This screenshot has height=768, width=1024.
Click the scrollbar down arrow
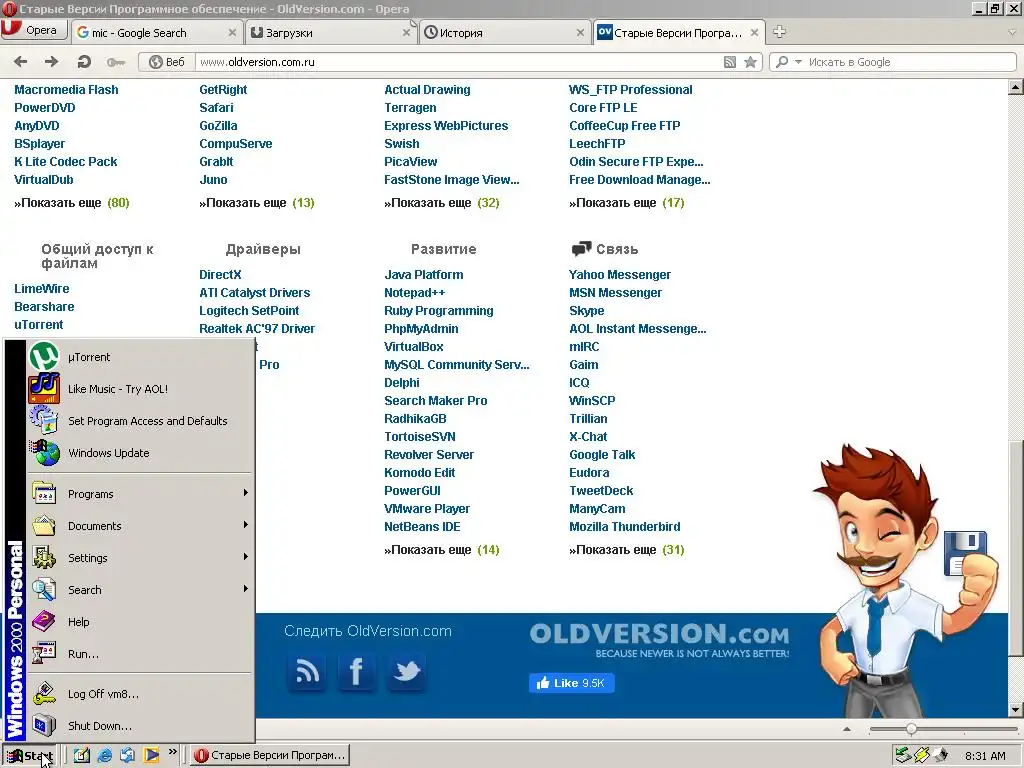tap(1016, 709)
